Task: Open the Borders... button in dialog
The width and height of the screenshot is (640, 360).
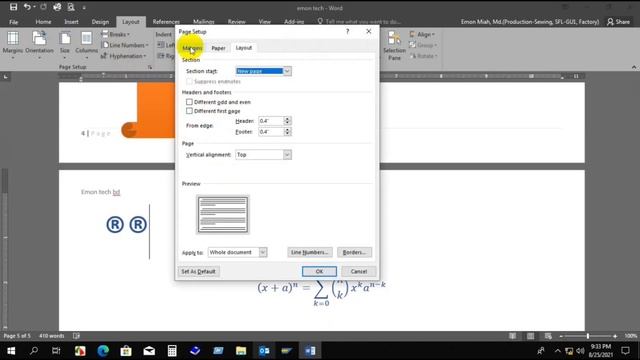Action: pos(354,252)
